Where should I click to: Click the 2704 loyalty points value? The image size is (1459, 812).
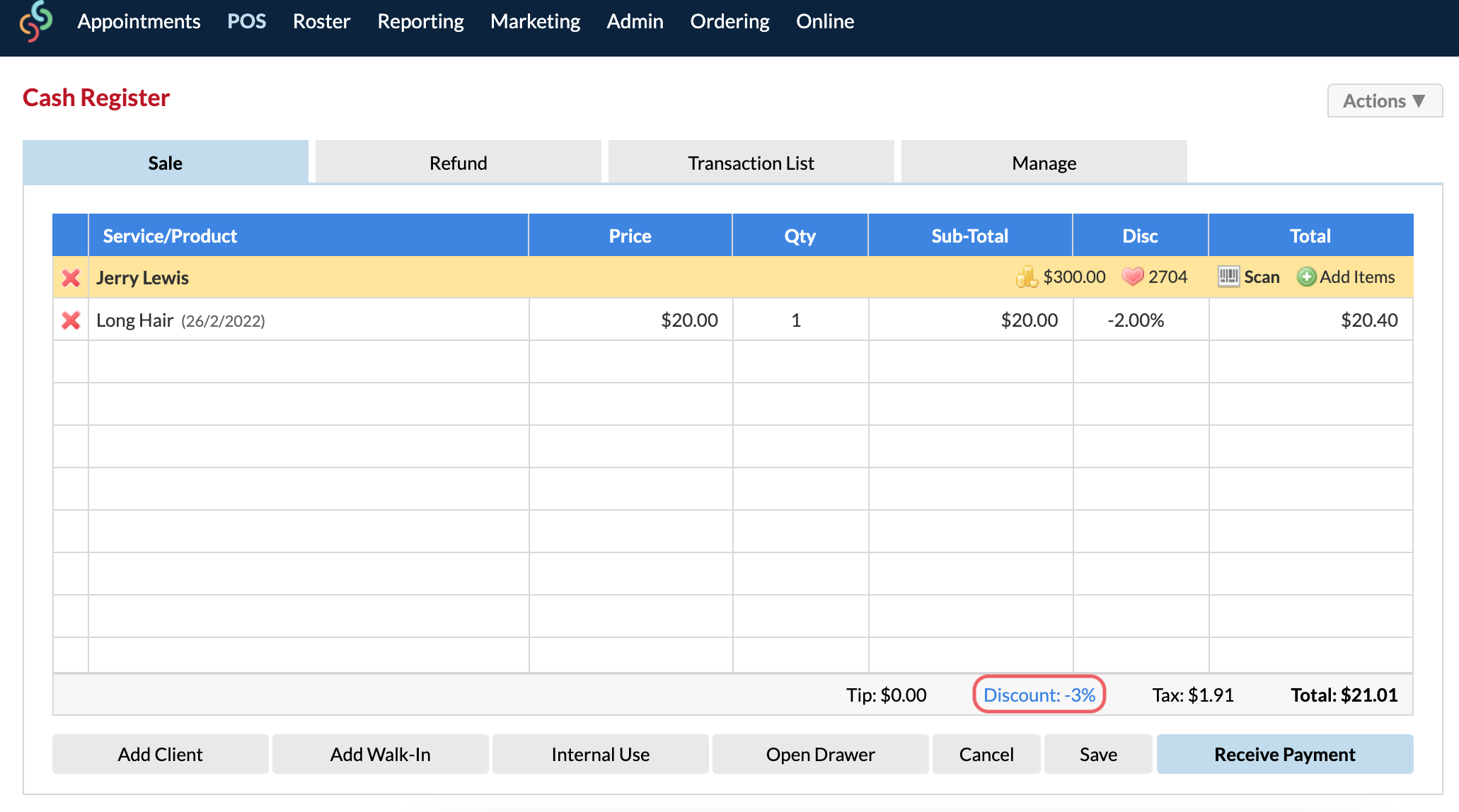(1167, 277)
